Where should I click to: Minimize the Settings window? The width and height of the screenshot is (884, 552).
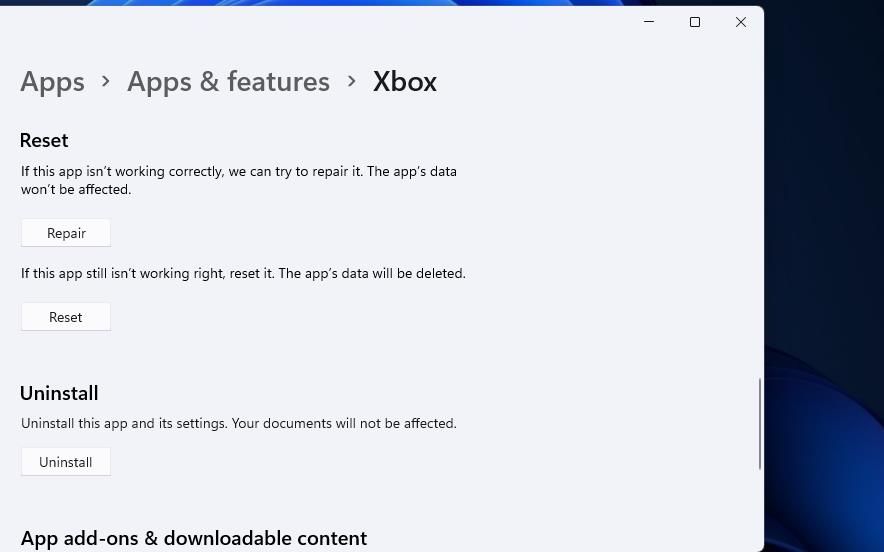point(649,22)
